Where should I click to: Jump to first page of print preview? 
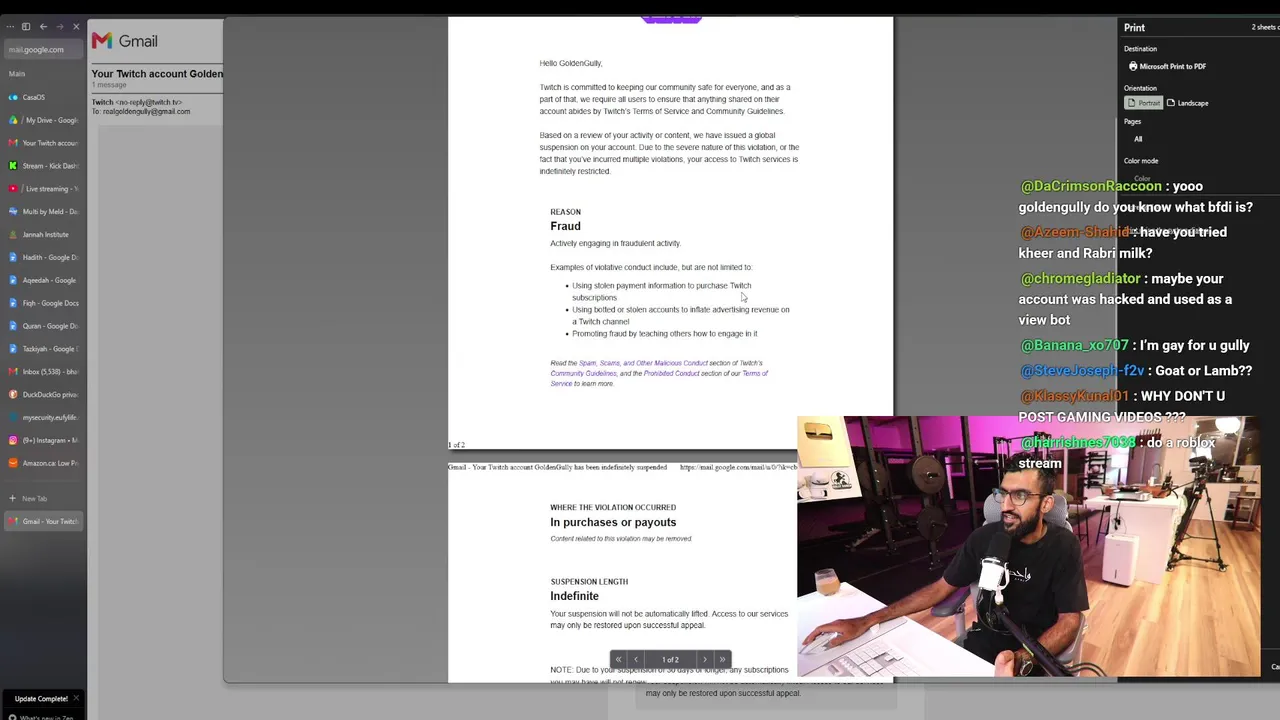pos(618,659)
